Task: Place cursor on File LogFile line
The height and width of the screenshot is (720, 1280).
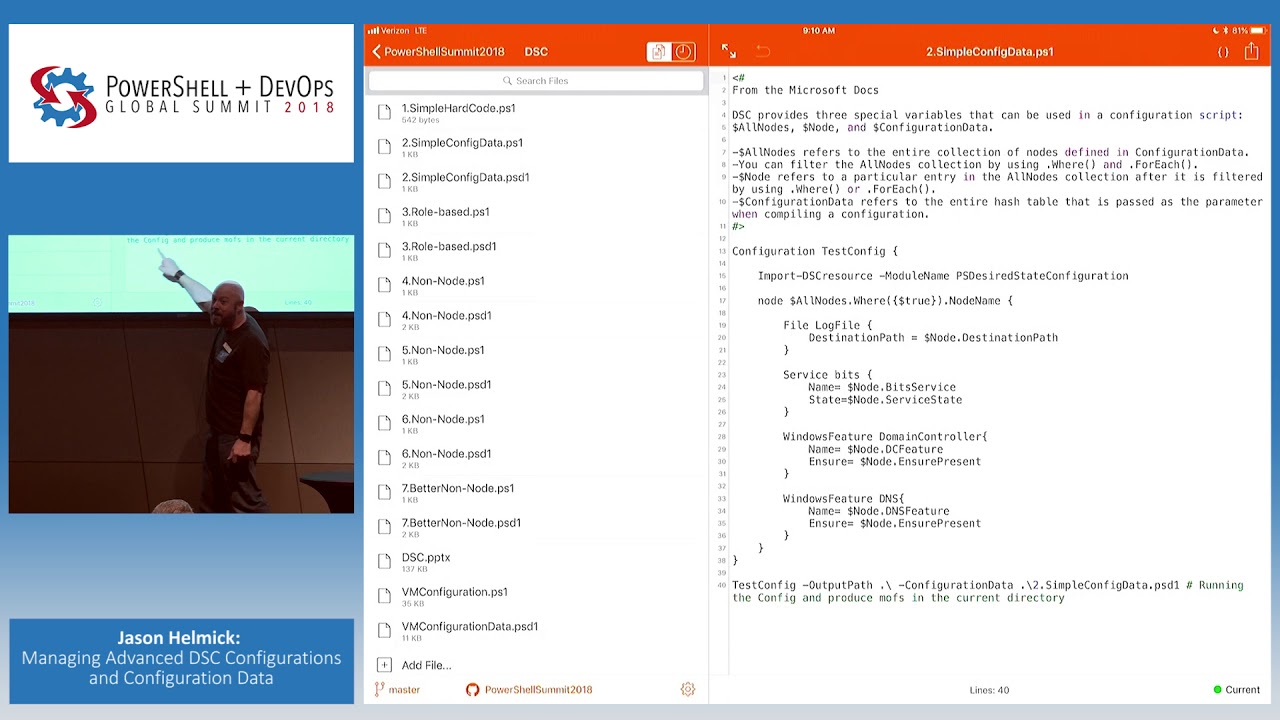Action: (x=827, y=325)
